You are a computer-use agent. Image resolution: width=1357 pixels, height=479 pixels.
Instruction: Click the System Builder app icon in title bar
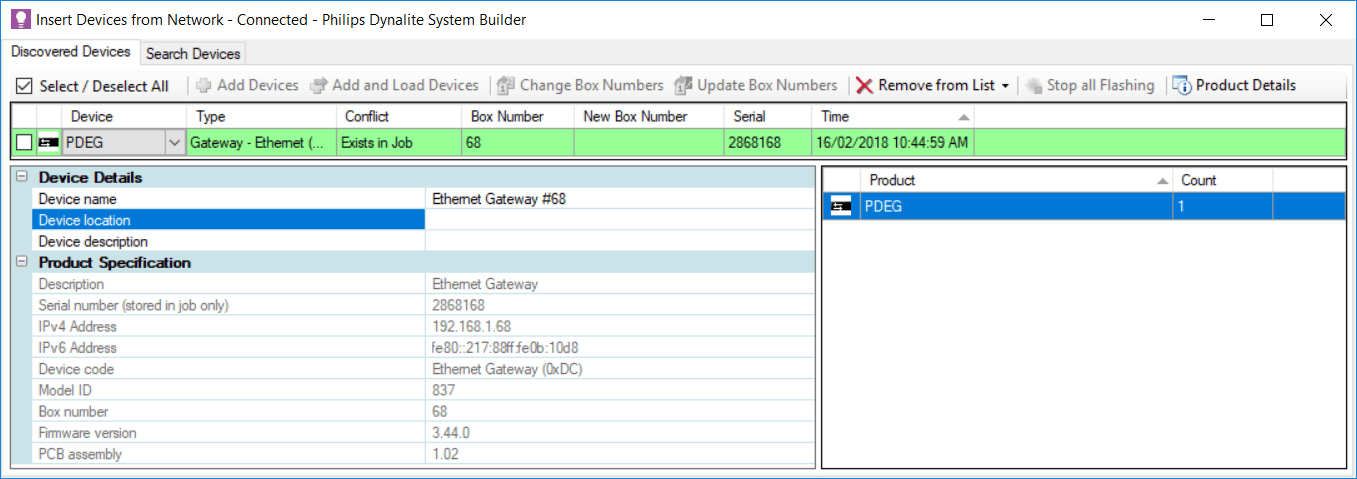click(19, 20)
